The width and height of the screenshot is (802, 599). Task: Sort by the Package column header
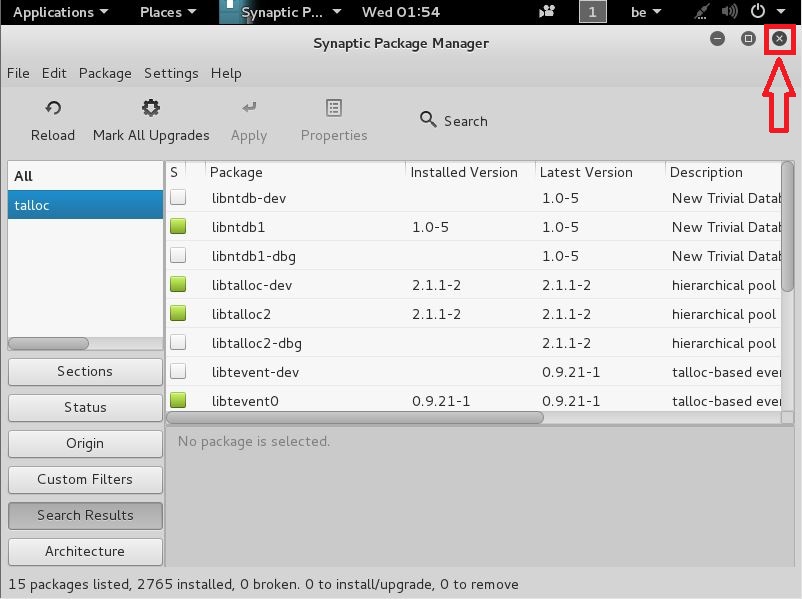(305, 172)
